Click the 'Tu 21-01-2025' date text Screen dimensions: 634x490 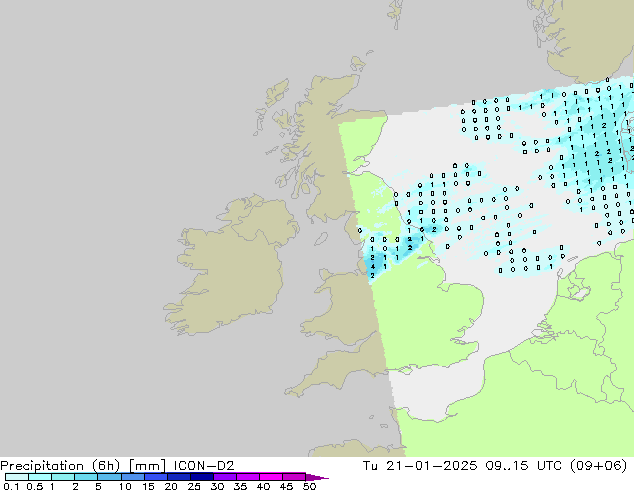click(x=420, y=466)
